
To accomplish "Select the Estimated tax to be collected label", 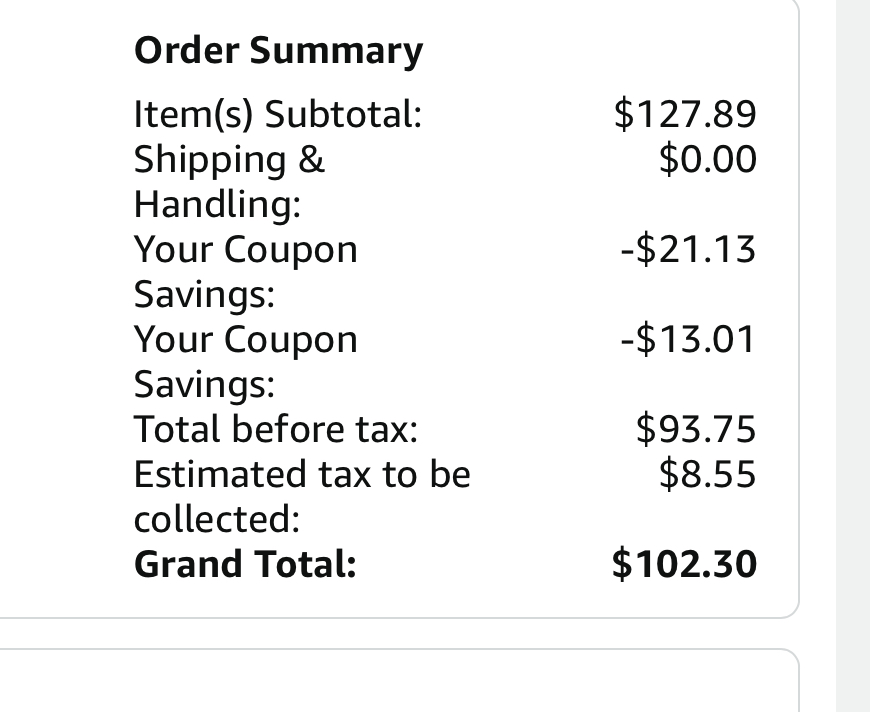I will click(x=301, y=495).
